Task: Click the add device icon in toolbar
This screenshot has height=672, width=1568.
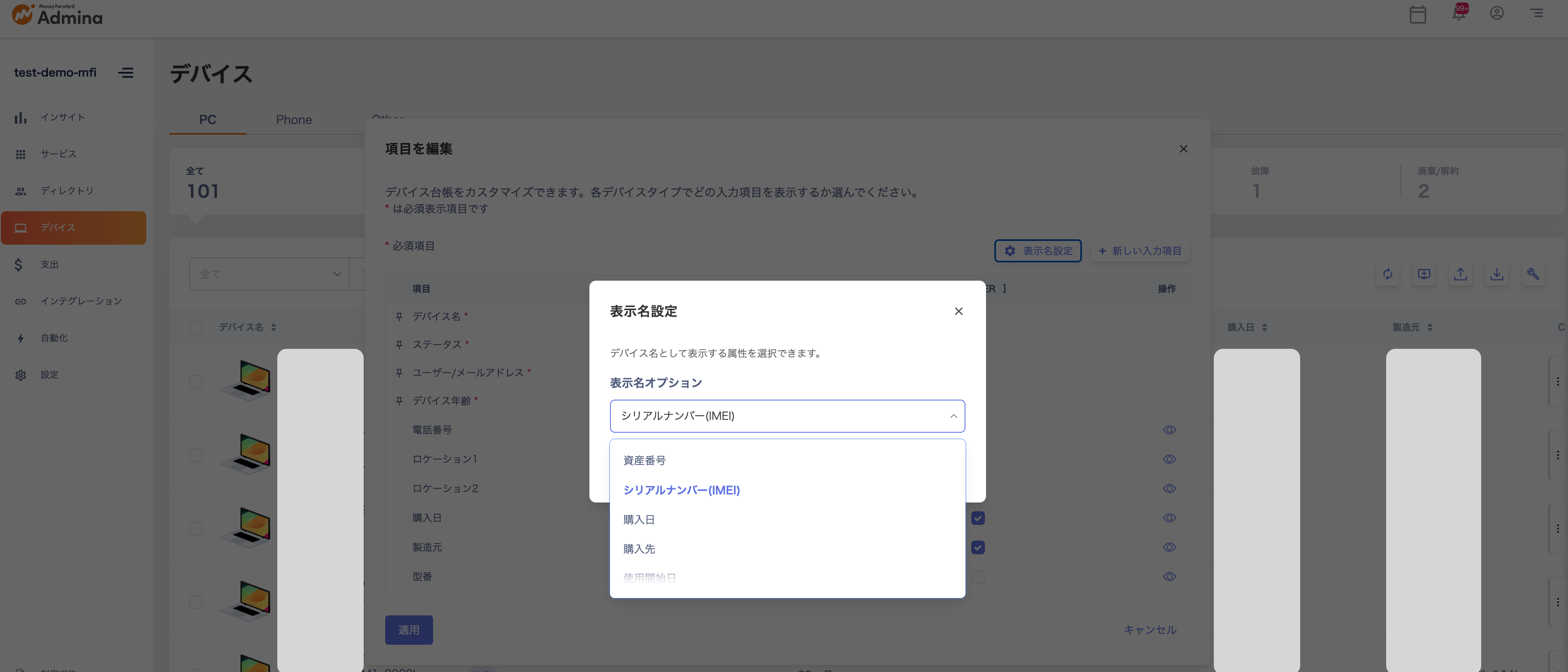Action: coord(1424,274)
